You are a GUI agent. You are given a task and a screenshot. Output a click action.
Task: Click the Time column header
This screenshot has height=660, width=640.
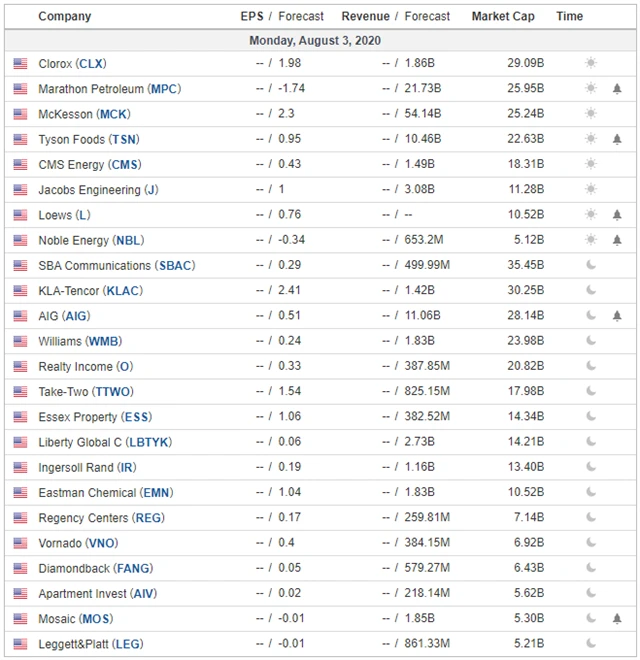[x=570, y=16]
